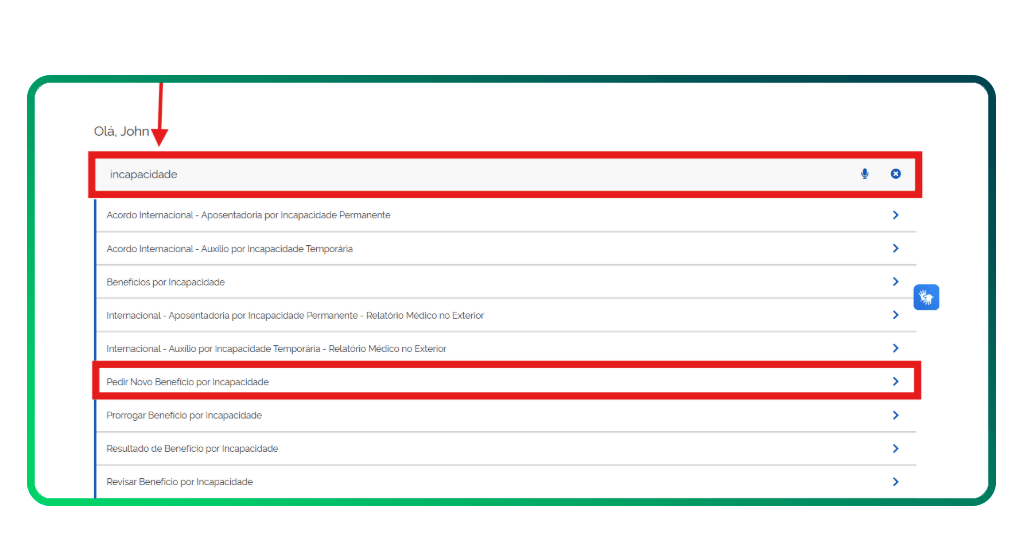This screenshot has height=536, width=1024.
Task: Click chevron beside Acordo Internacional - Aposentadoria row
Action: coord(895,215)
